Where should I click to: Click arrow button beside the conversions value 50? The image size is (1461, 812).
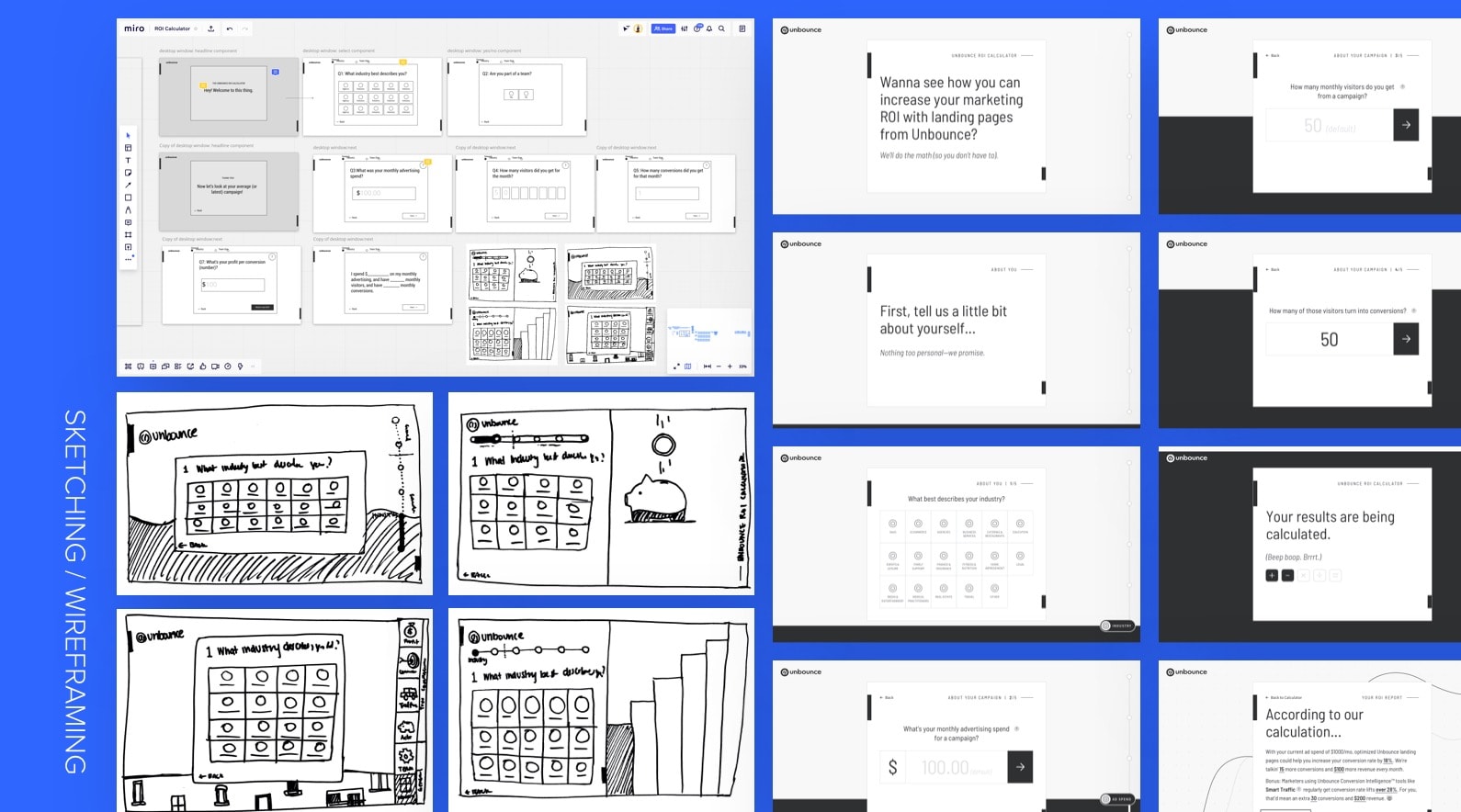[x=1406, y=339]
